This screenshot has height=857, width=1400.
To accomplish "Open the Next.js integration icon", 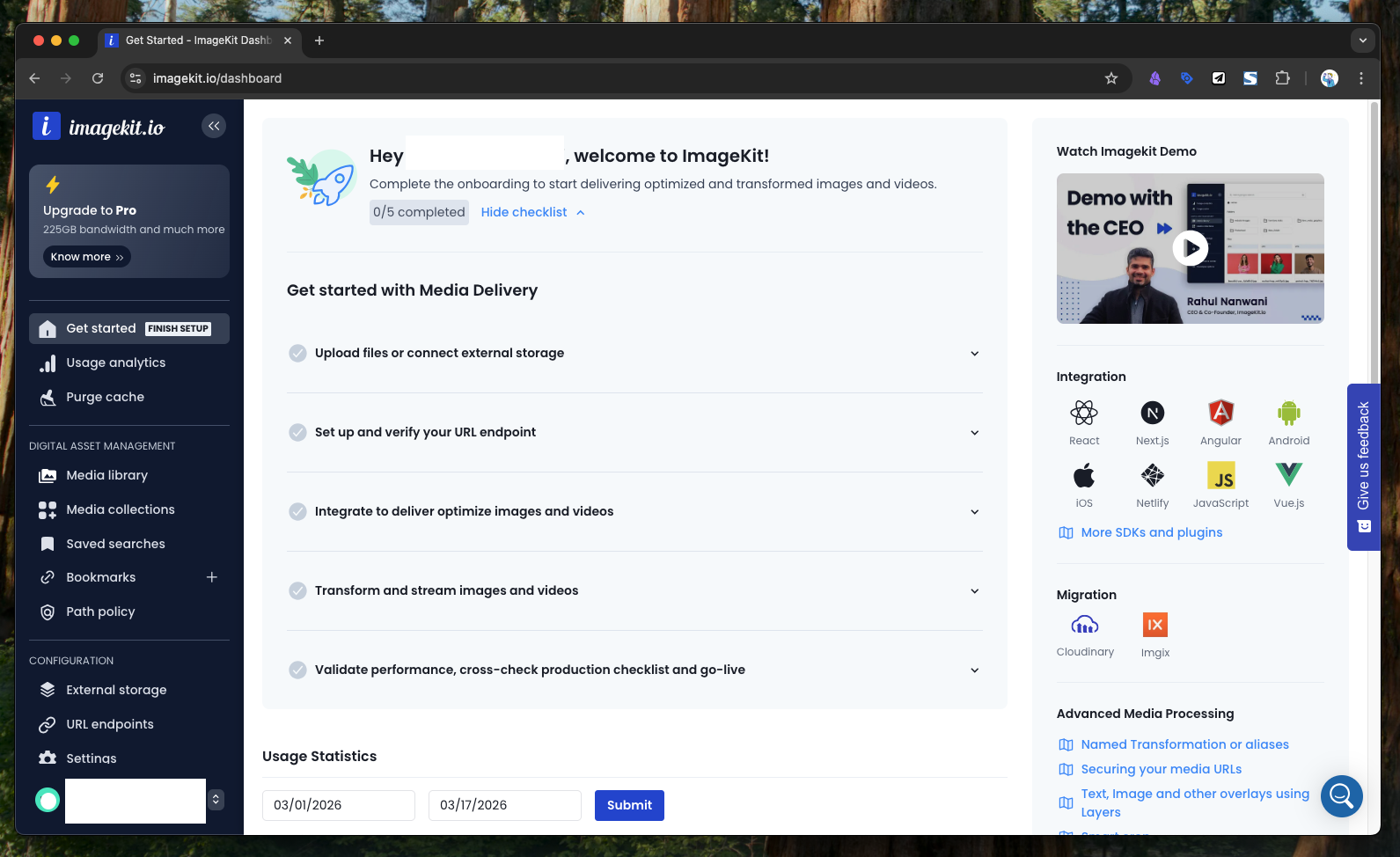I will 1152,413.
